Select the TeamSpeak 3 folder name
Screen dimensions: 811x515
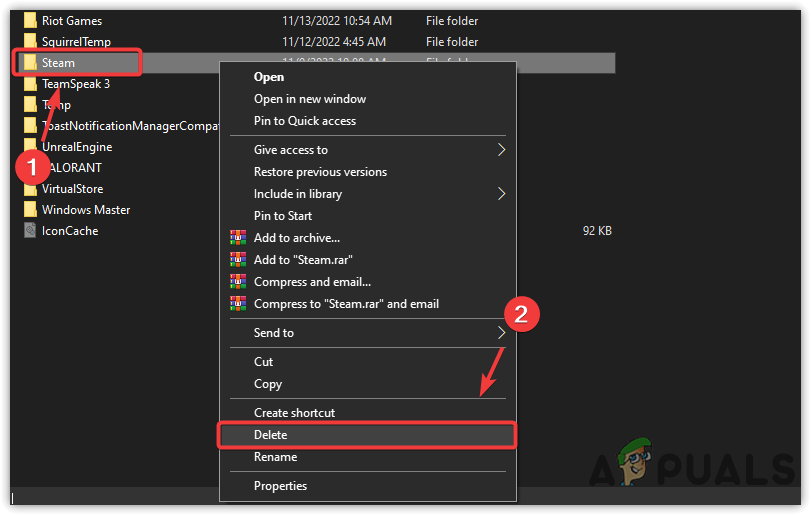pos(76,84)
